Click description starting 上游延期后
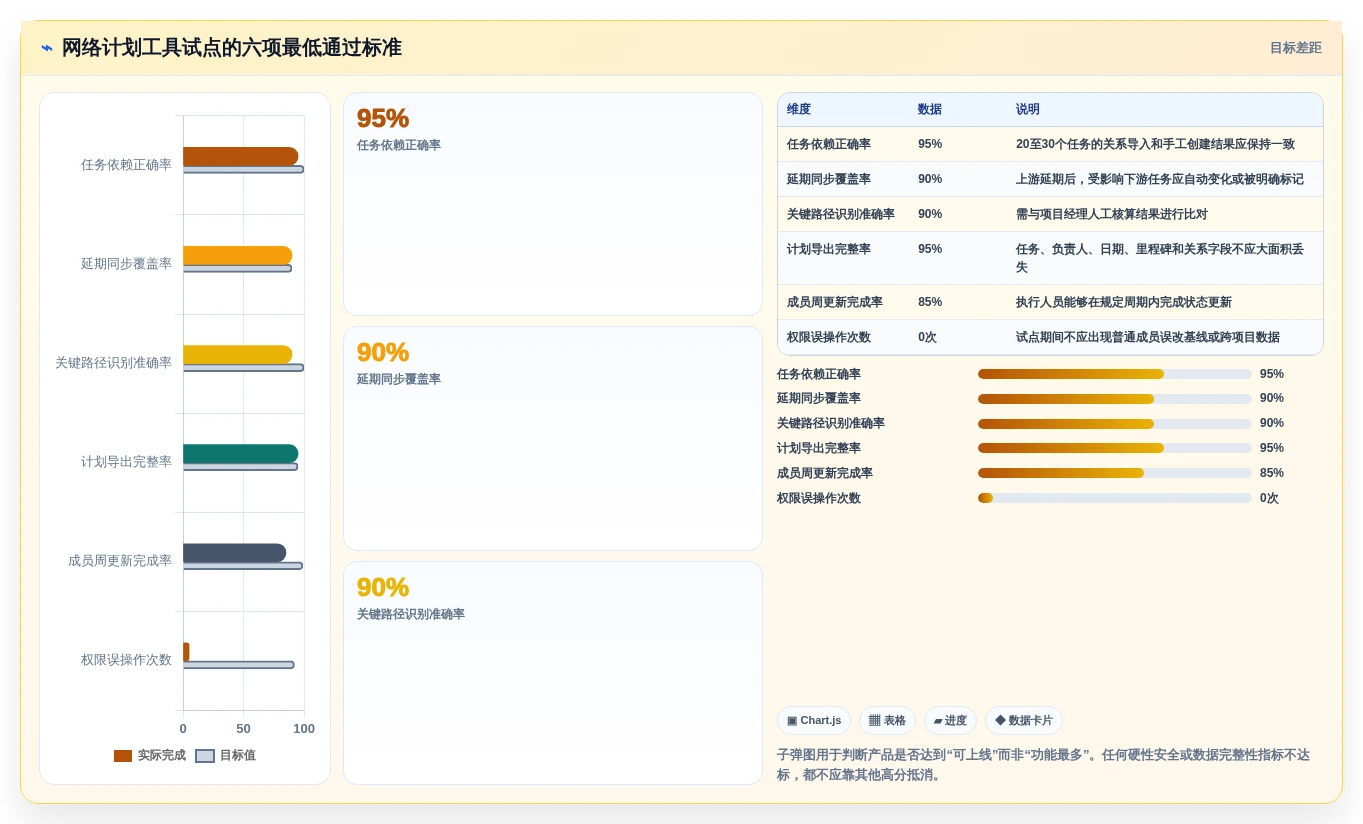Viewport: 1363px width, 824px height. (1160, 179)
